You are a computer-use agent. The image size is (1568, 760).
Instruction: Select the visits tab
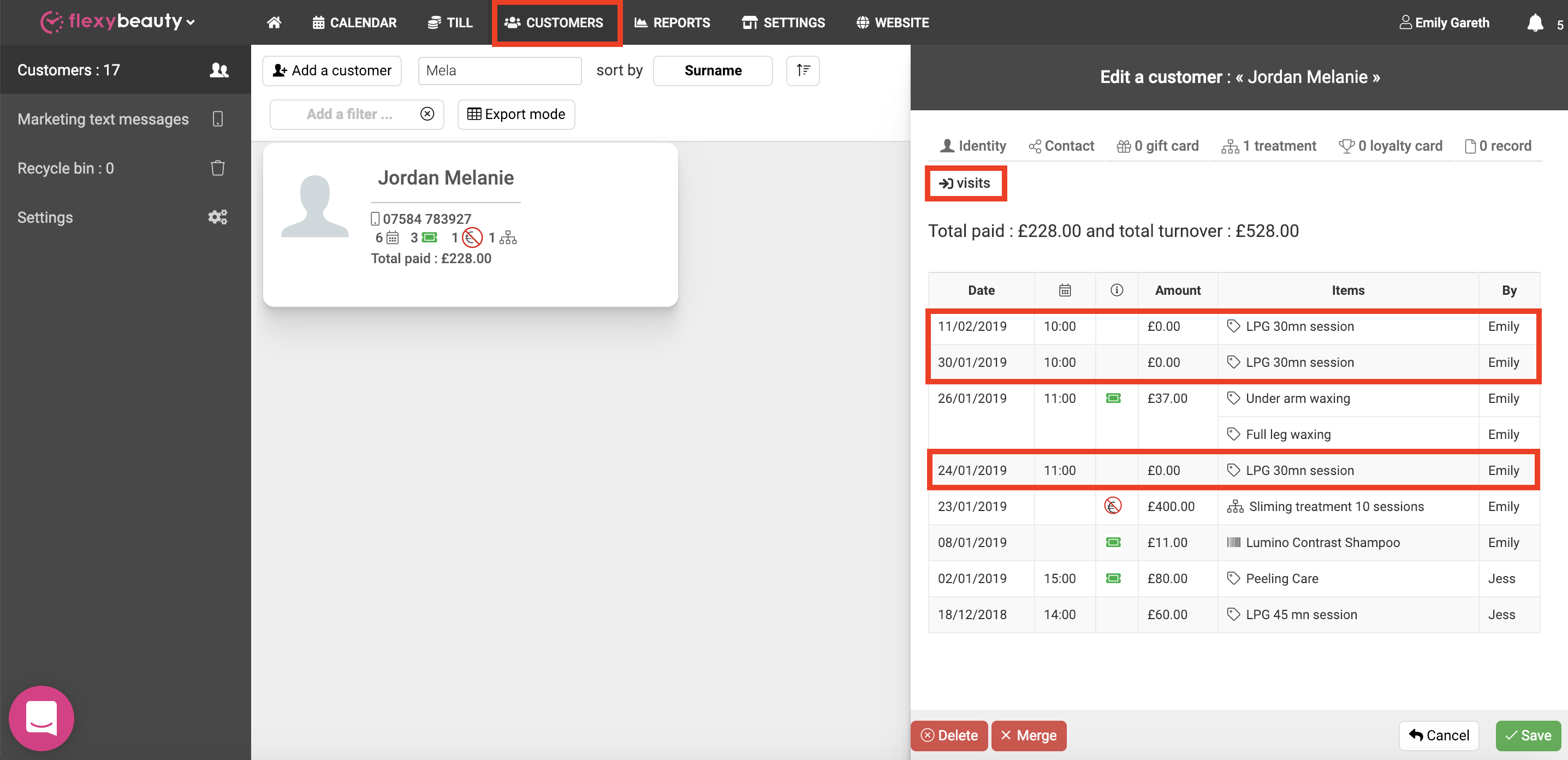pyautogui.click(x=965, y=183)
